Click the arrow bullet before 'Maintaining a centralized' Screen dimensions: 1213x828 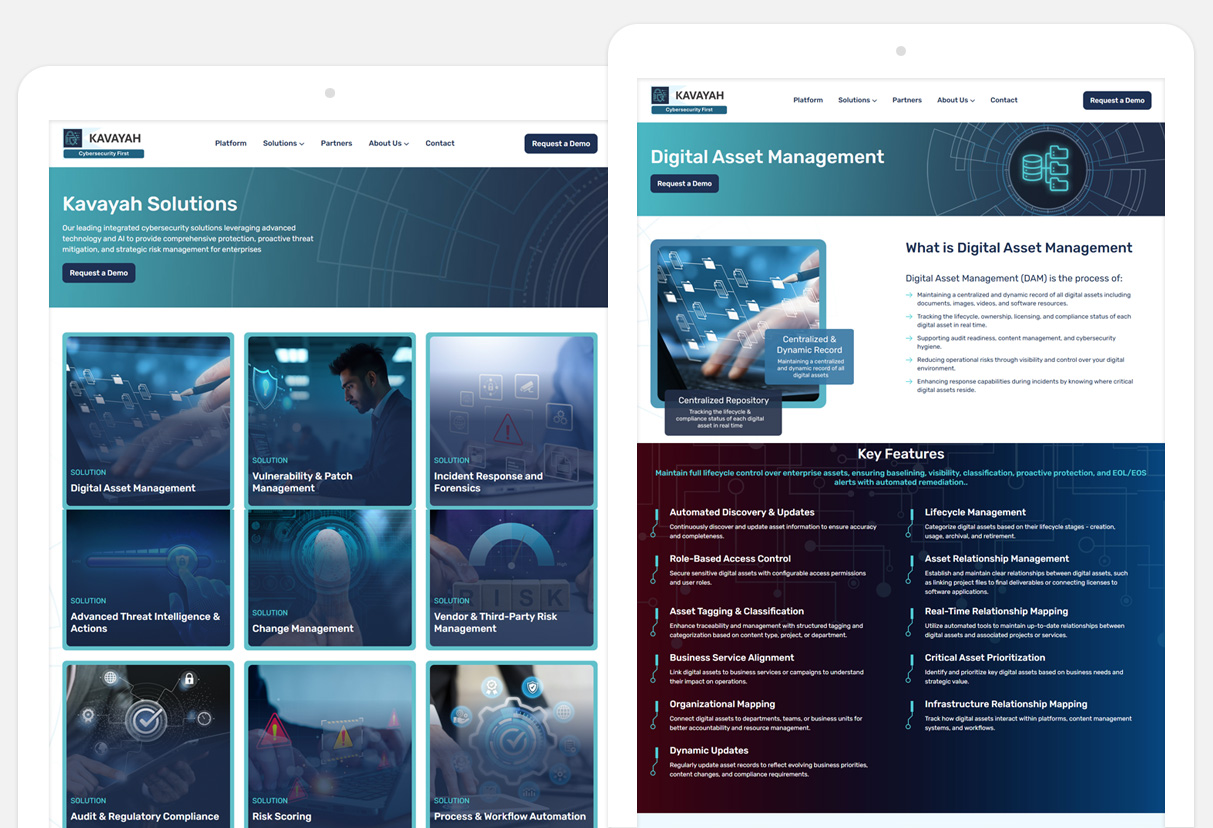pos(909,295)
